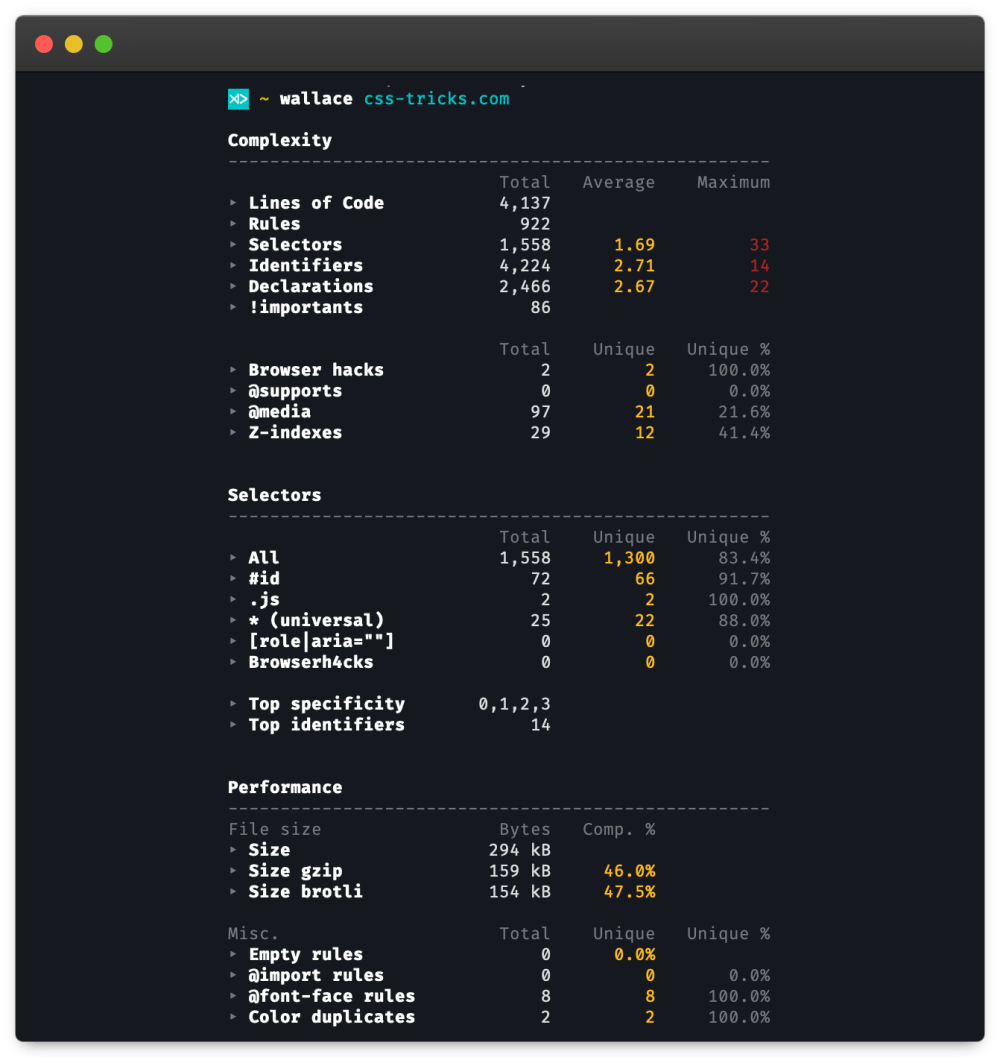The image size is (1000, 1057).
Task: Click the Performance section heading
Action: 285,787
